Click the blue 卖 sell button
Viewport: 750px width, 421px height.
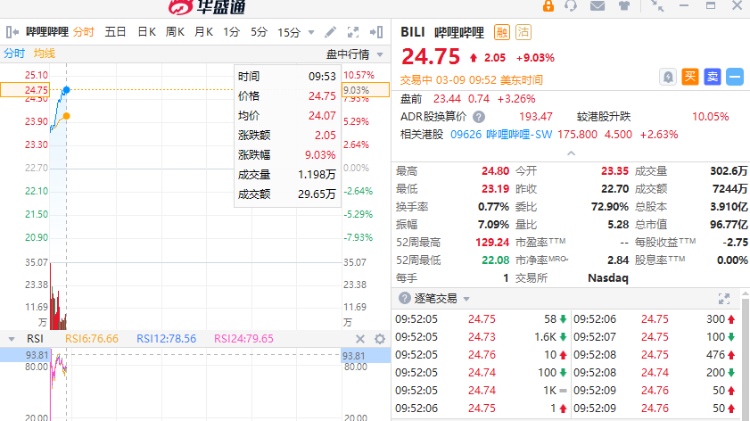(x=712, y=76)
